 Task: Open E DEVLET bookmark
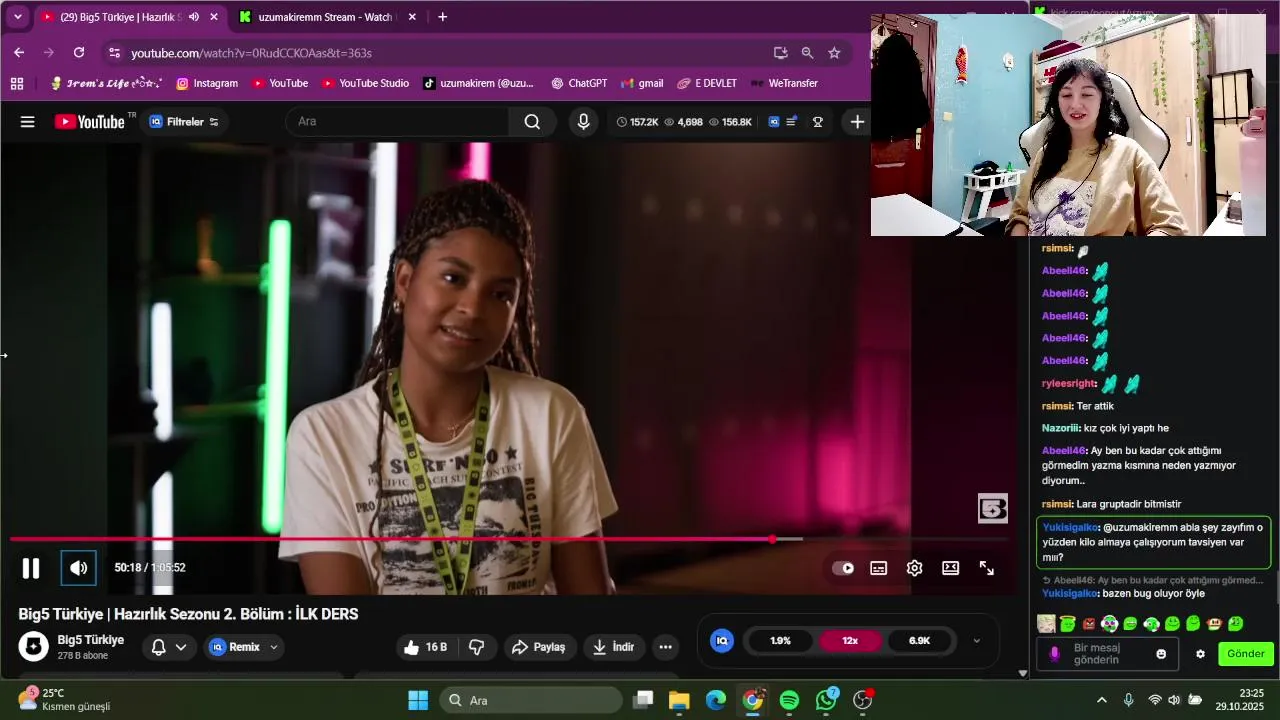point(707,84)
